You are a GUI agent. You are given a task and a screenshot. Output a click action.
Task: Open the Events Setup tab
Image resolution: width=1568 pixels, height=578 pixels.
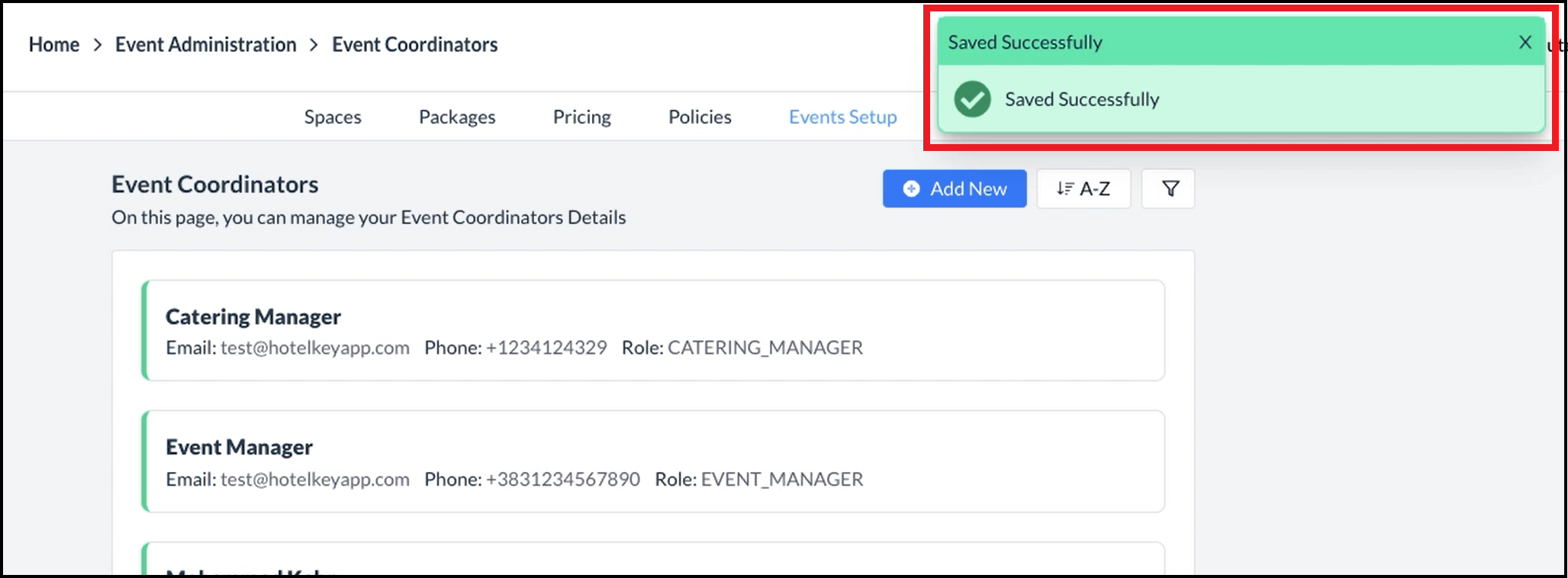842,117
